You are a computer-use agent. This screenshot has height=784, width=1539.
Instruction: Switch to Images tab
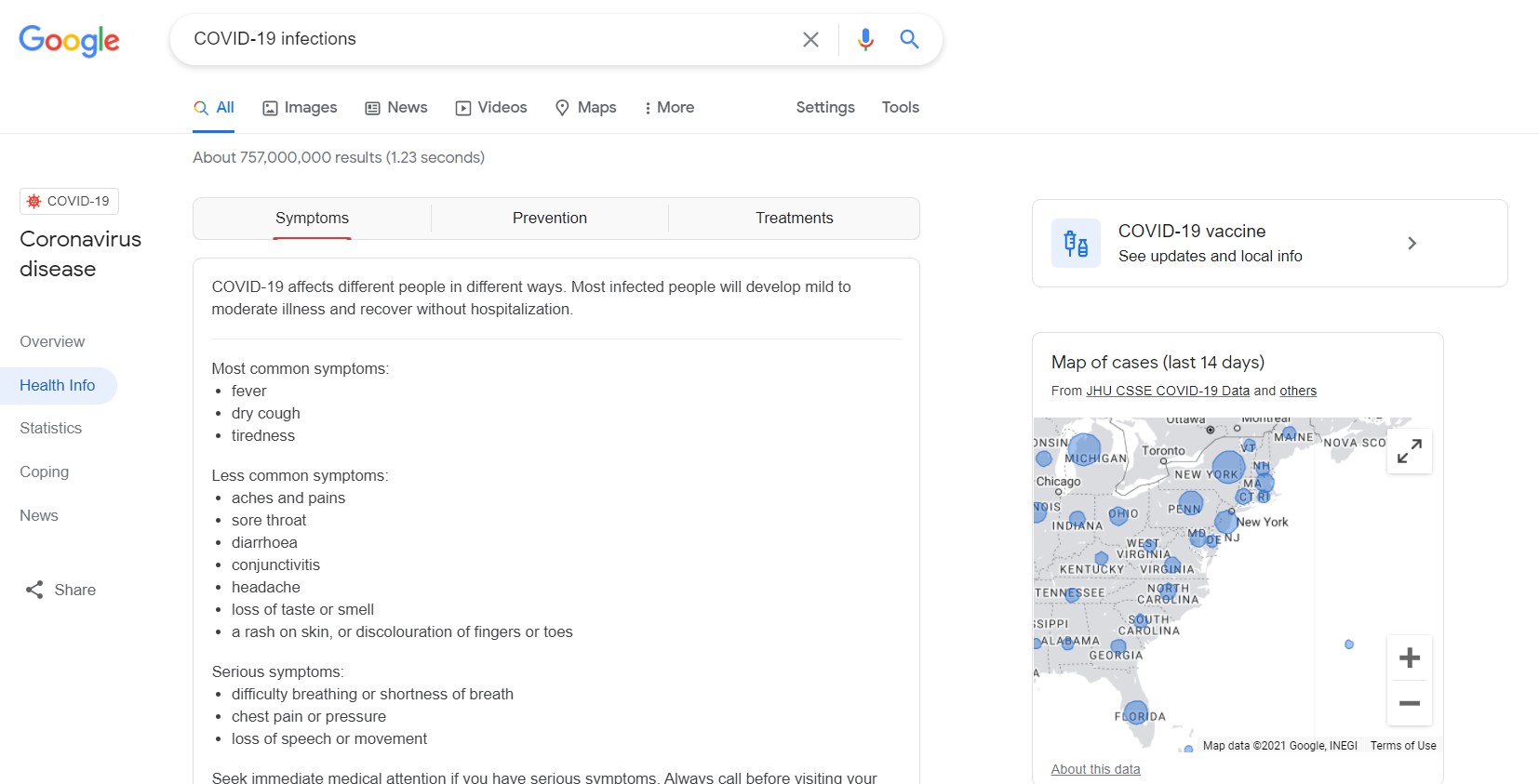click(300, 108)
